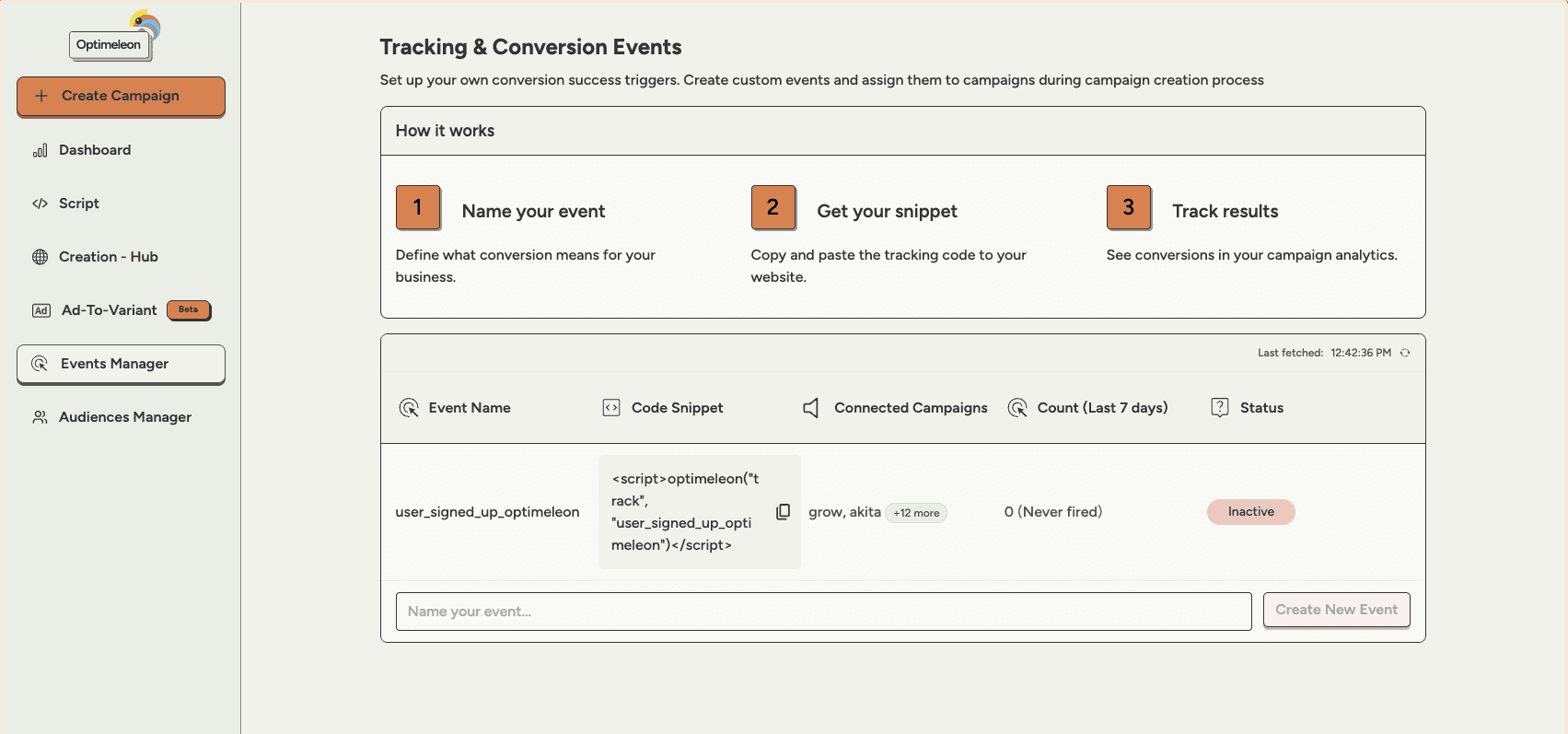The width and height of the screenshot is (1568, 734).
Task: Click the Connected Campaigns megaphone icon
Action: click(x=811, y=408)
